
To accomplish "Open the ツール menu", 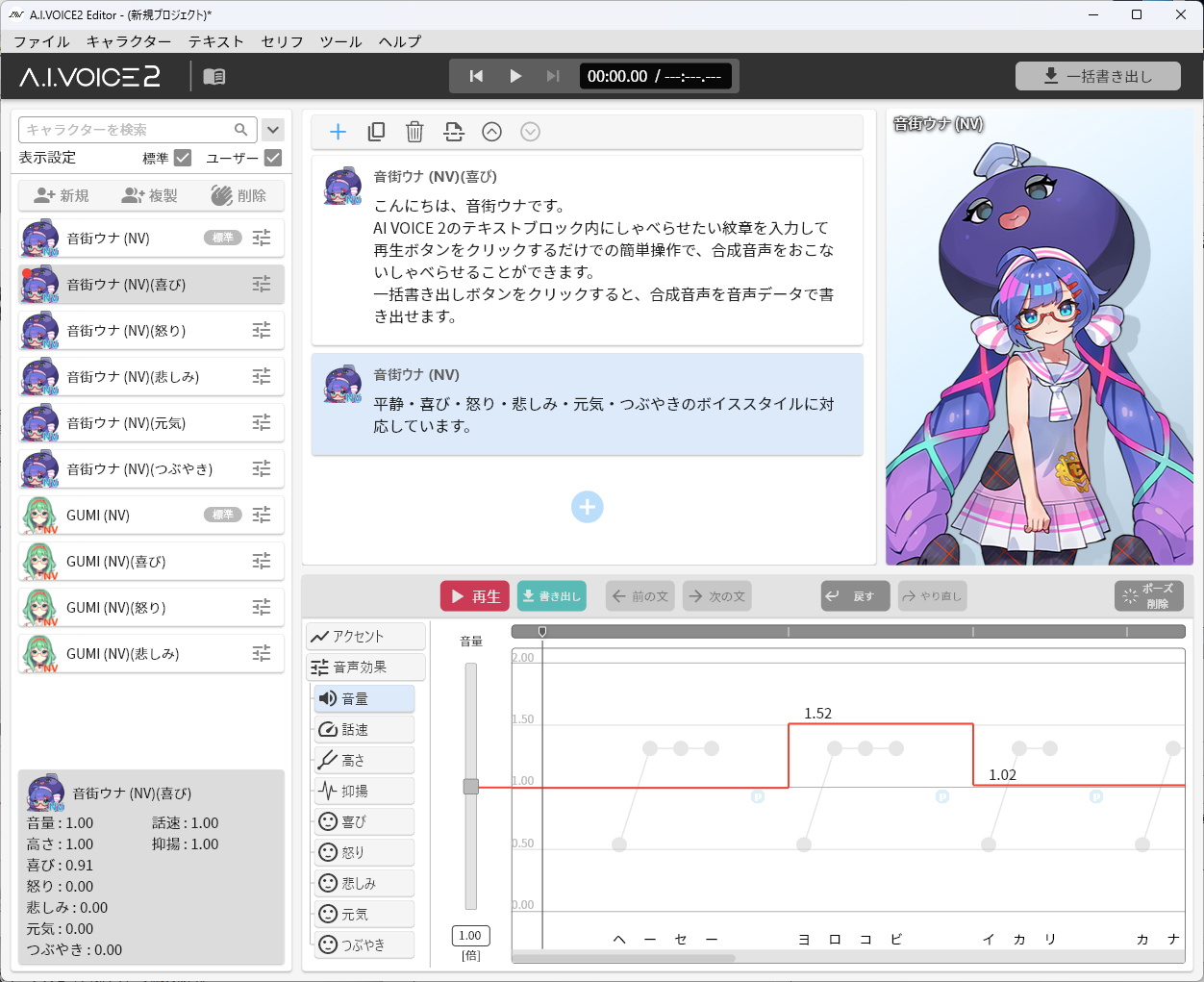I will point(340,41).
